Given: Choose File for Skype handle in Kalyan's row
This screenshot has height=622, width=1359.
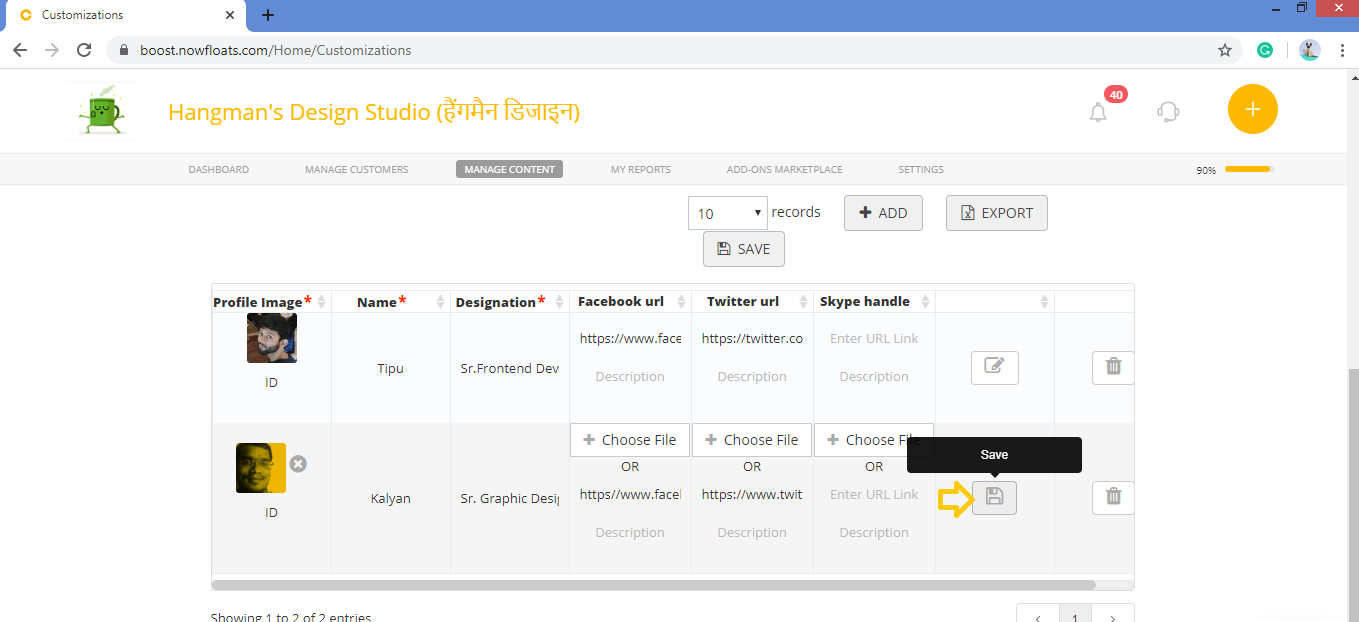Looking at the screenshot, I should 874,440.
